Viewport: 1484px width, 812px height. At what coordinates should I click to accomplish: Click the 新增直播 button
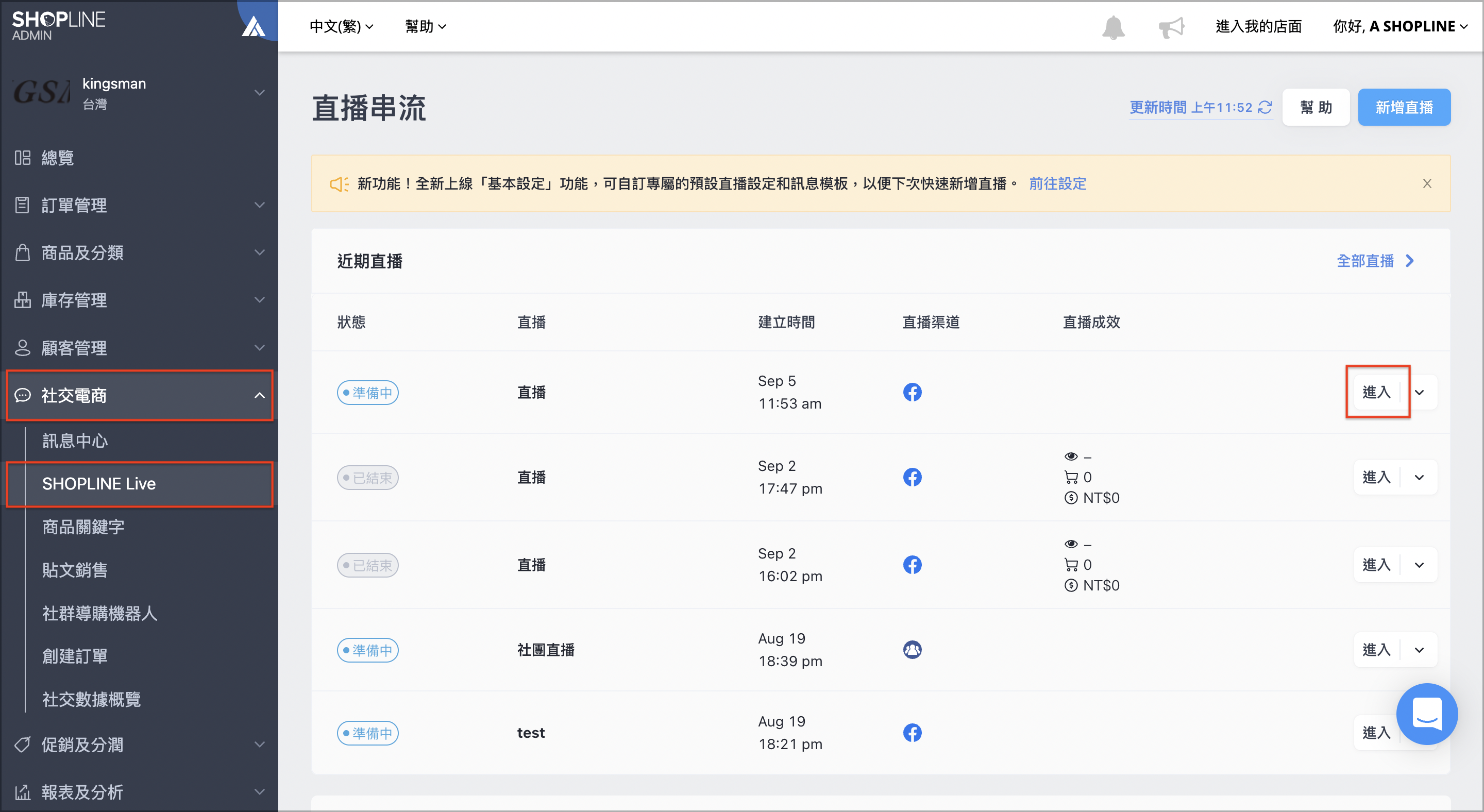[1404, 107]
